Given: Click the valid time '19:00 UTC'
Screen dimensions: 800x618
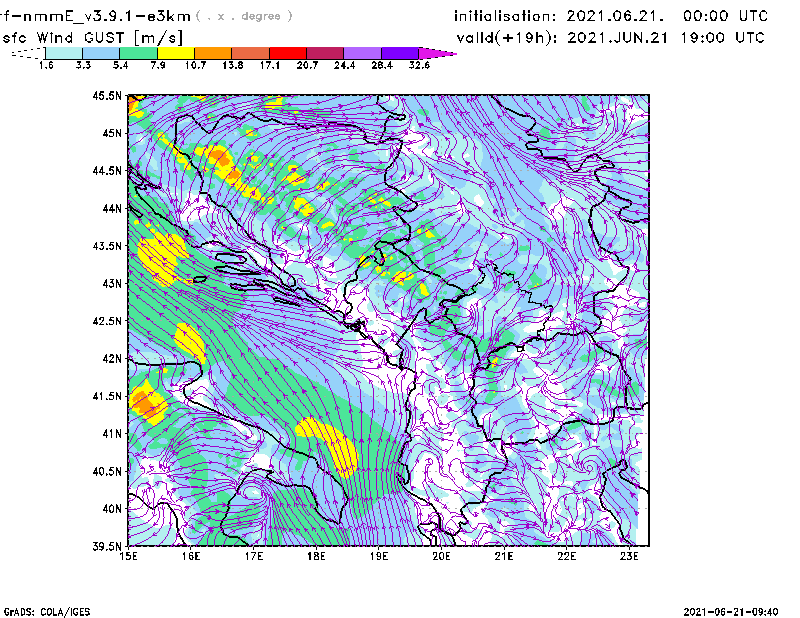Looking at the screenshot, I should 722,38.
